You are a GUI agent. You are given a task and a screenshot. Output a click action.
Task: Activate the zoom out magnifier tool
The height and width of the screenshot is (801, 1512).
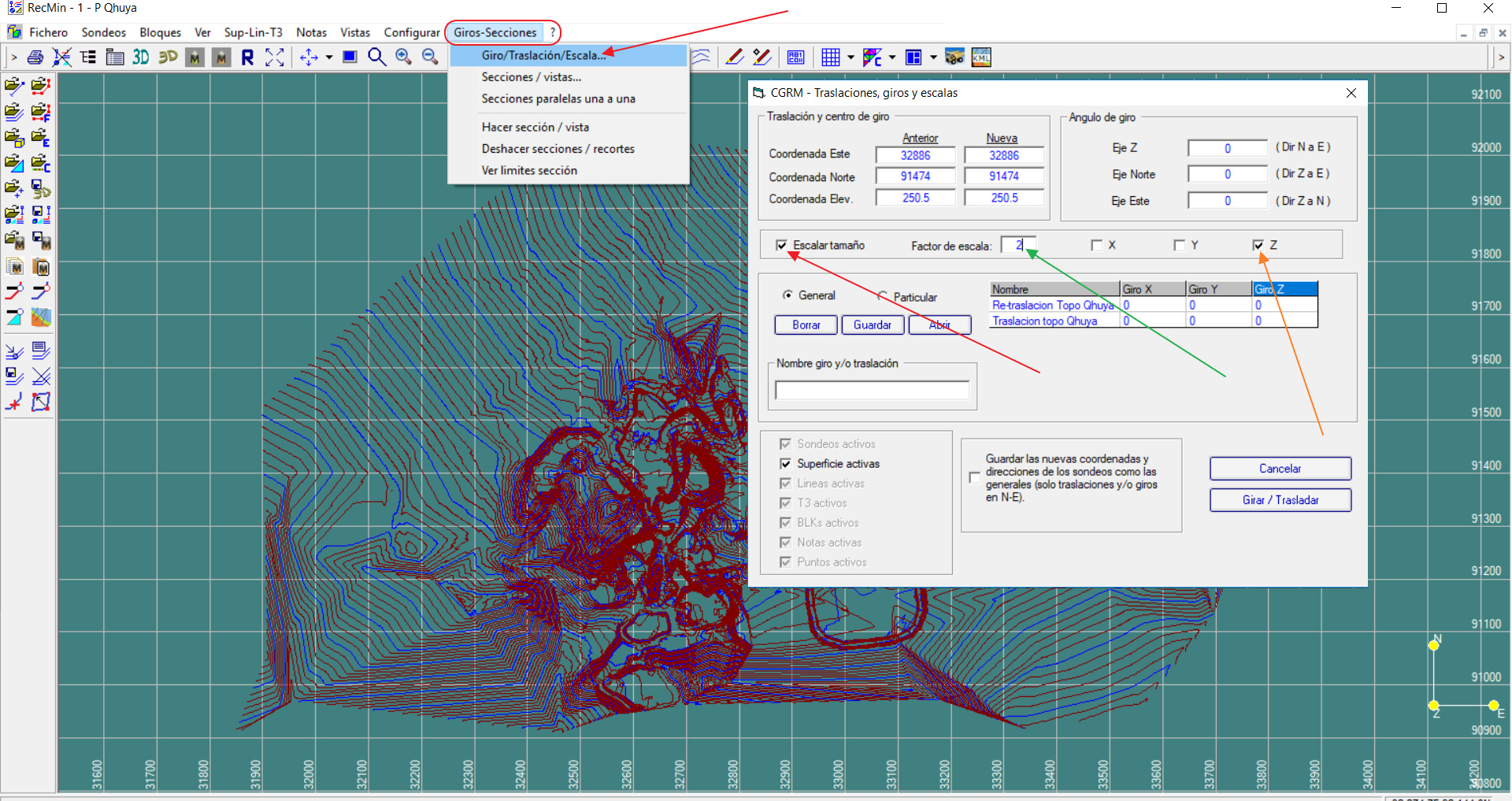(430, 57)
